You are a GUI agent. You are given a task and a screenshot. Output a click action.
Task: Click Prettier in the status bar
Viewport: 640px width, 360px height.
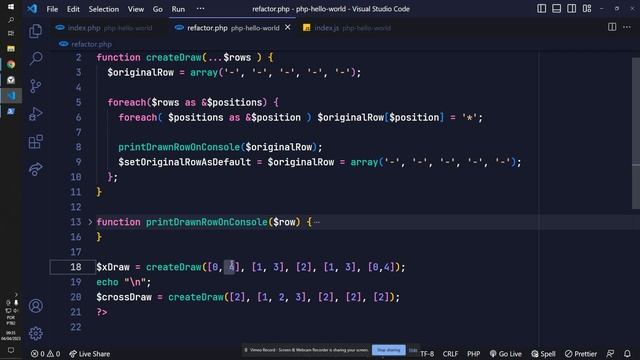coord(581,354)
